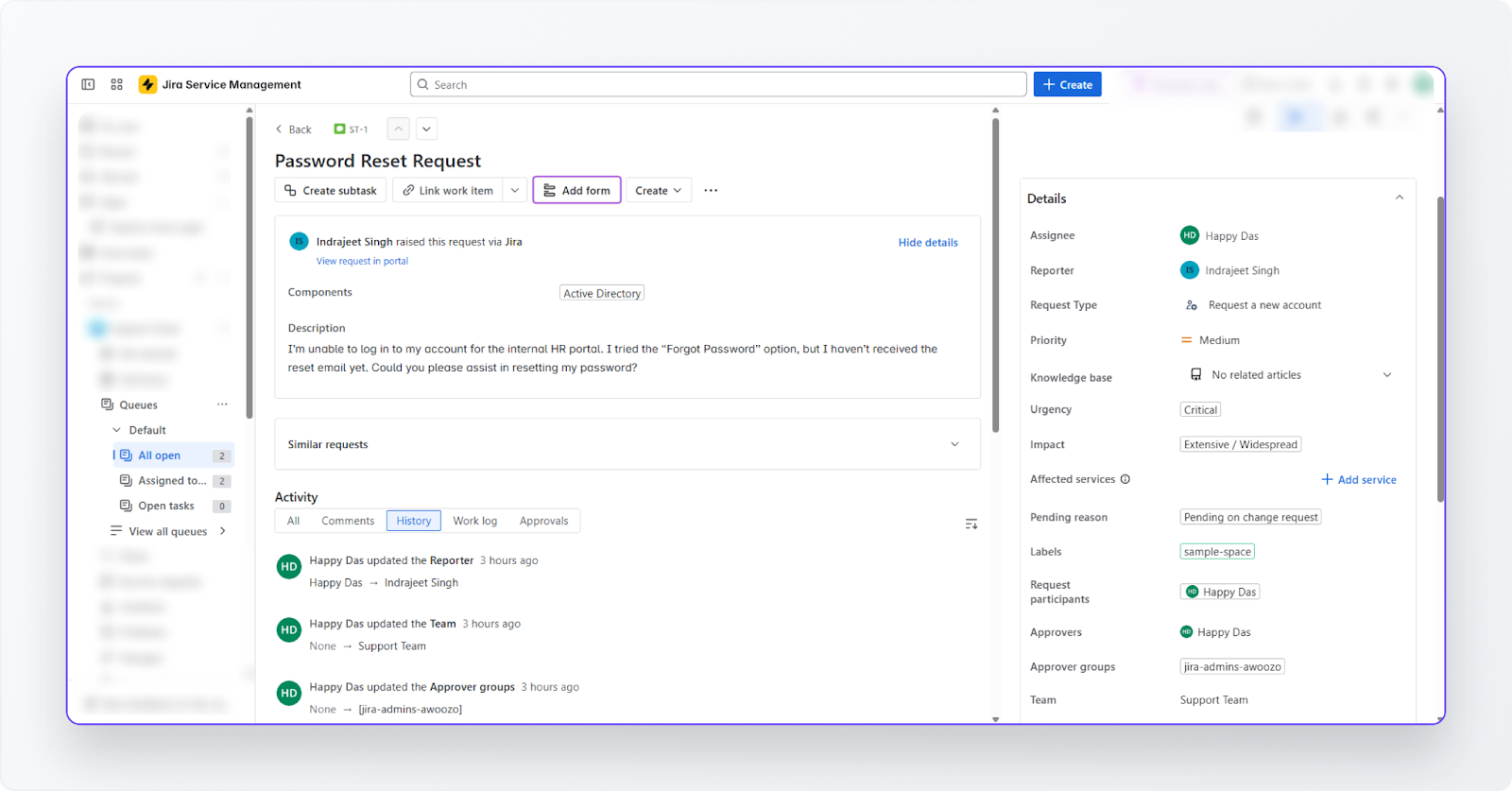Expand Knowledge base related articles dropdown
This screenshot has width=1512, height=791.
(1387, 374)
